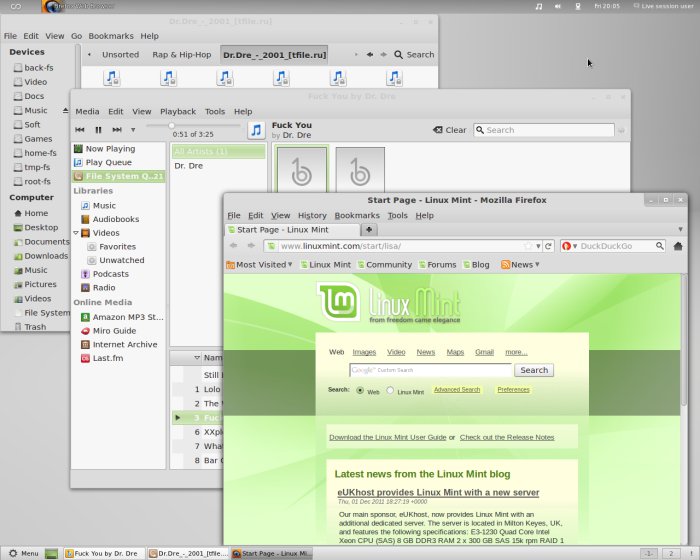The height and width of the screenshot is (560, 700).
Task: Open the Bookmarks menu in file manager
Action: click(111, 36)
